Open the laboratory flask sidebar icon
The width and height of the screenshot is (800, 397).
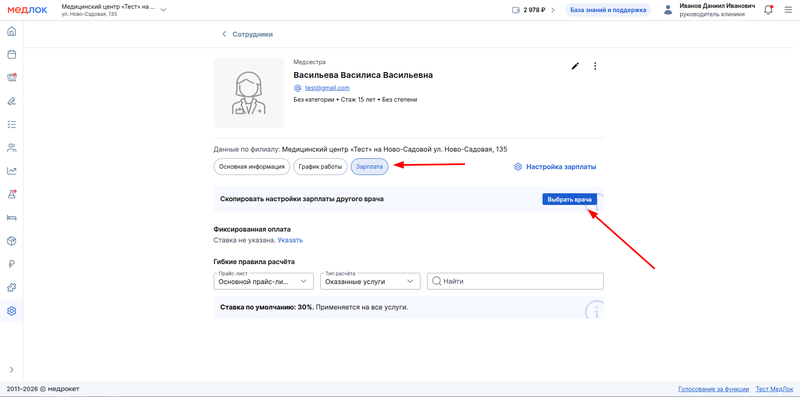click(x=11, y=194)
